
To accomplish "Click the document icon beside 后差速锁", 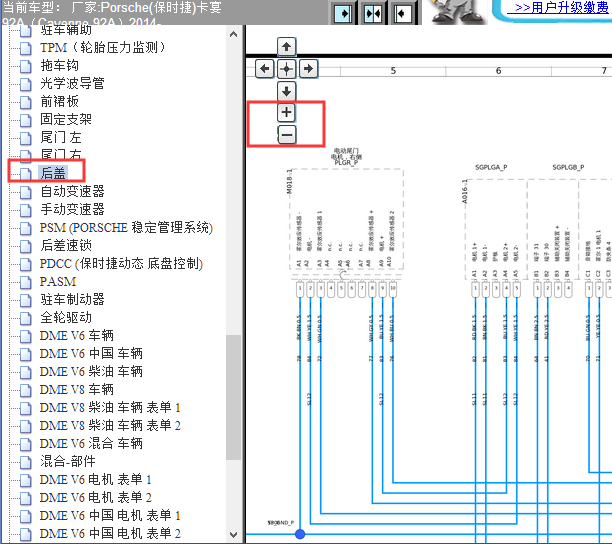I will coord(26,246).
